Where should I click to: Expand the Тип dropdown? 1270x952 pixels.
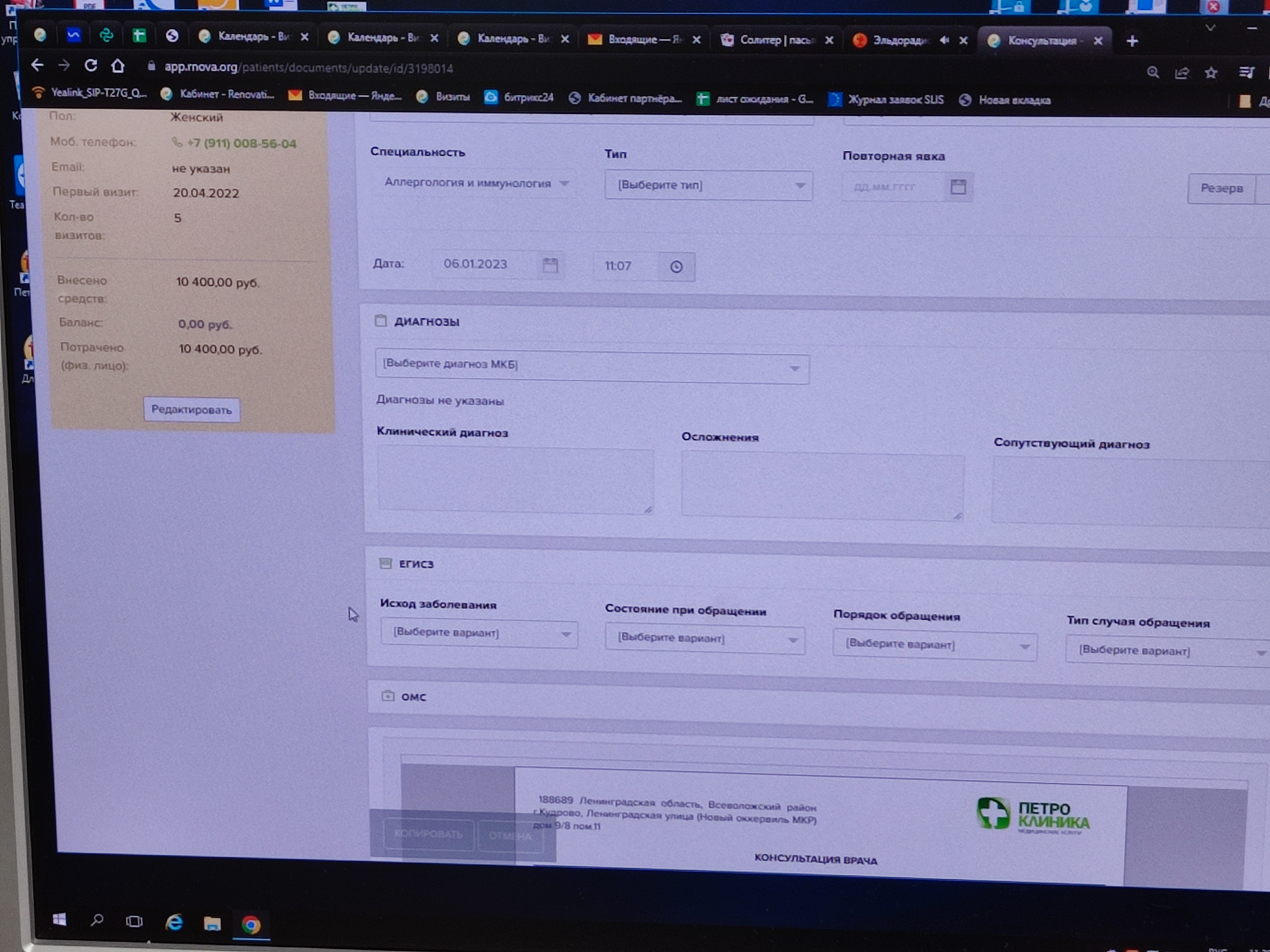[x=708, y=185]
